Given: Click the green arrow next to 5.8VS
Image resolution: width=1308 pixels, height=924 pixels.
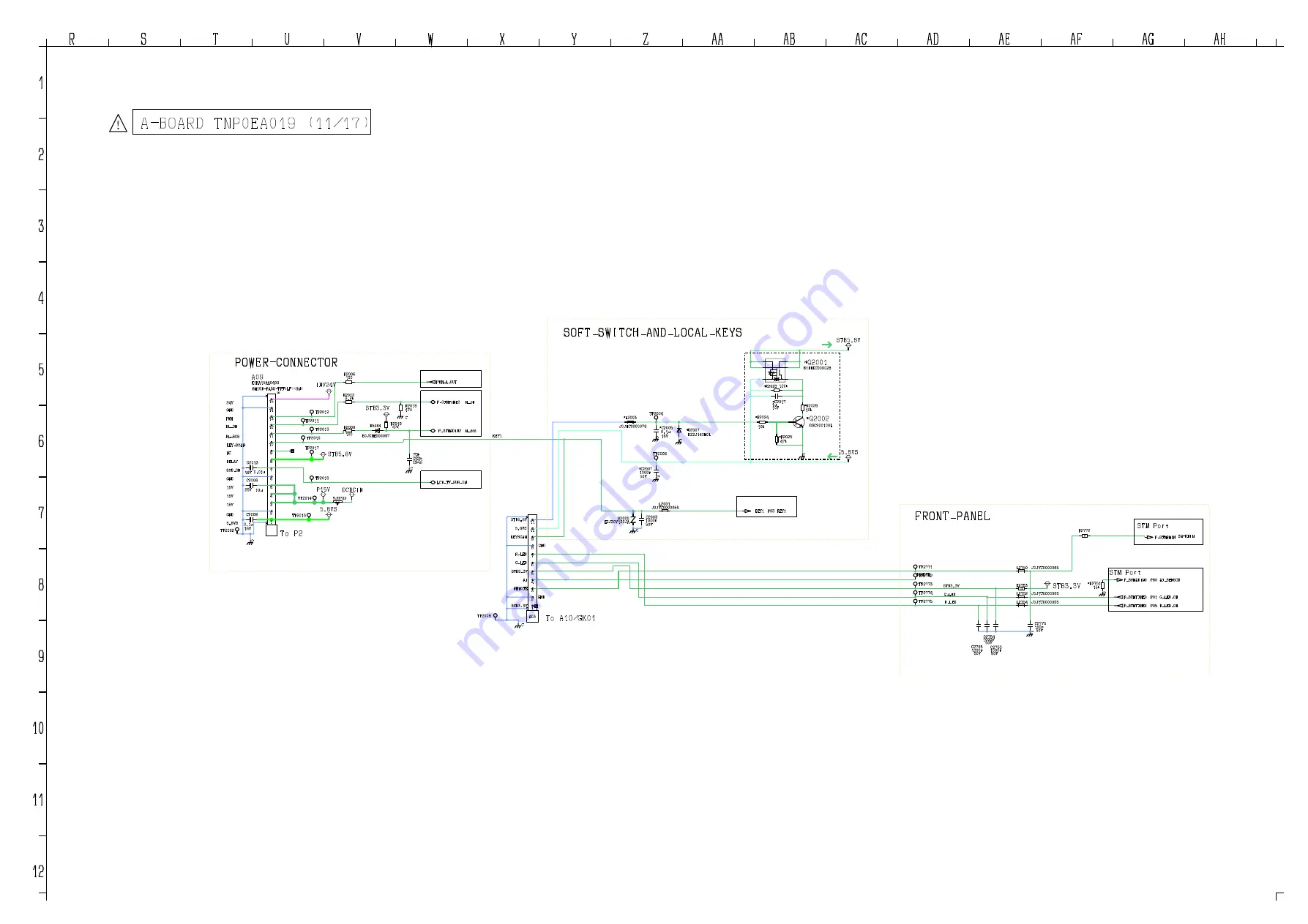Looking at the screenshot, I should click(832, 457).
